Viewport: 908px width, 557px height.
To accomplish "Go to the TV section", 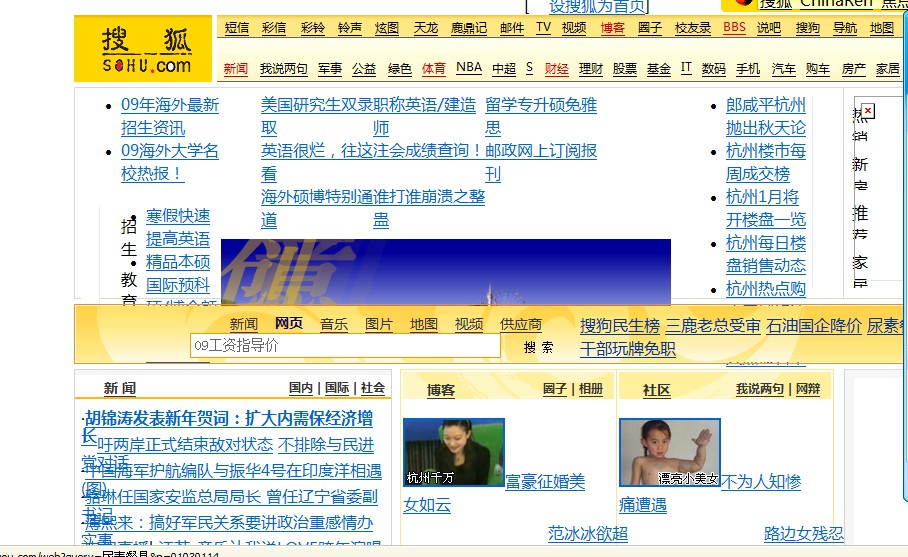I will pos(543,28).
